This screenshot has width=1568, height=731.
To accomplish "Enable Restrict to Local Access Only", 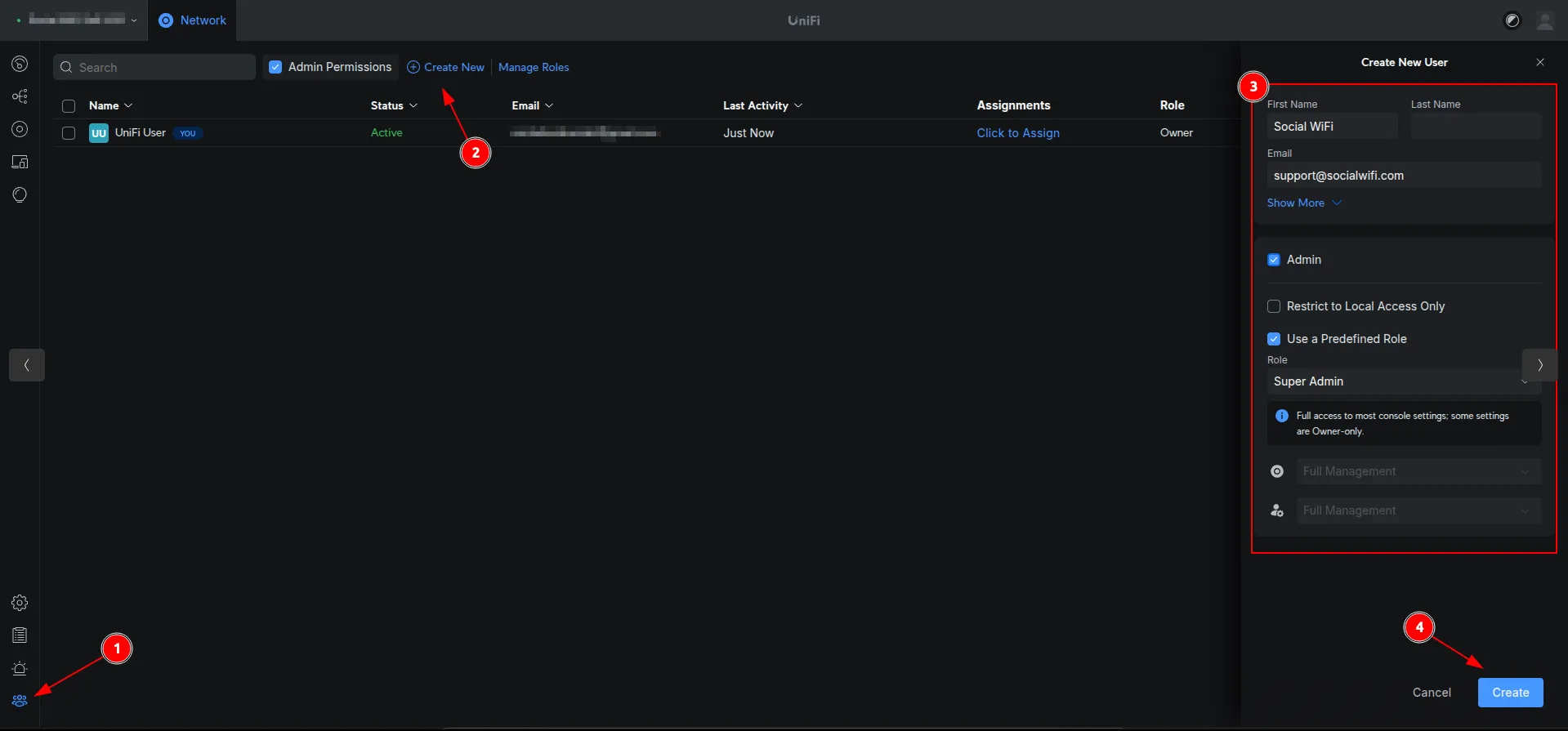I will (1274, 306).
